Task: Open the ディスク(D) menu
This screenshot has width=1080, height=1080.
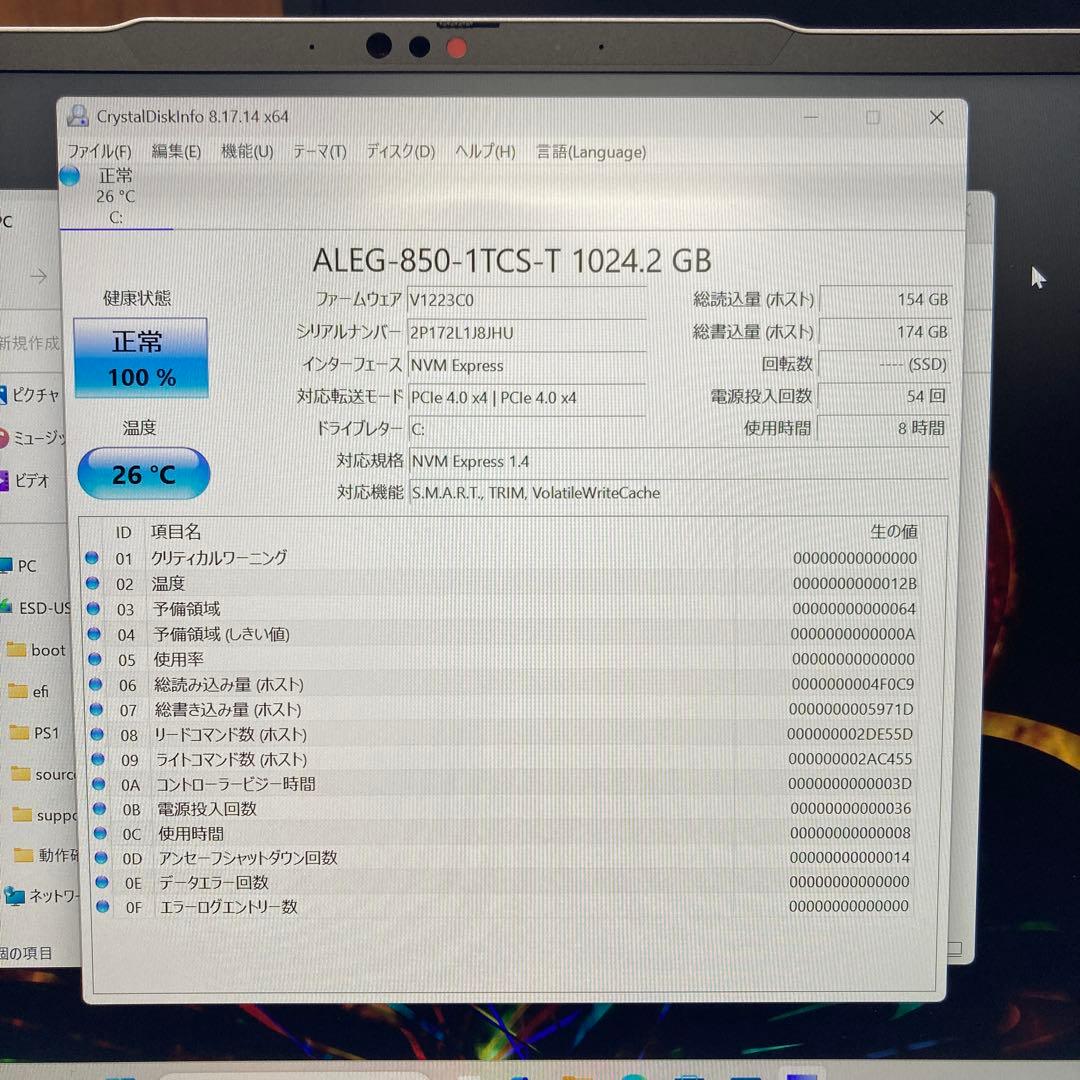Action: tap(398, 151)
